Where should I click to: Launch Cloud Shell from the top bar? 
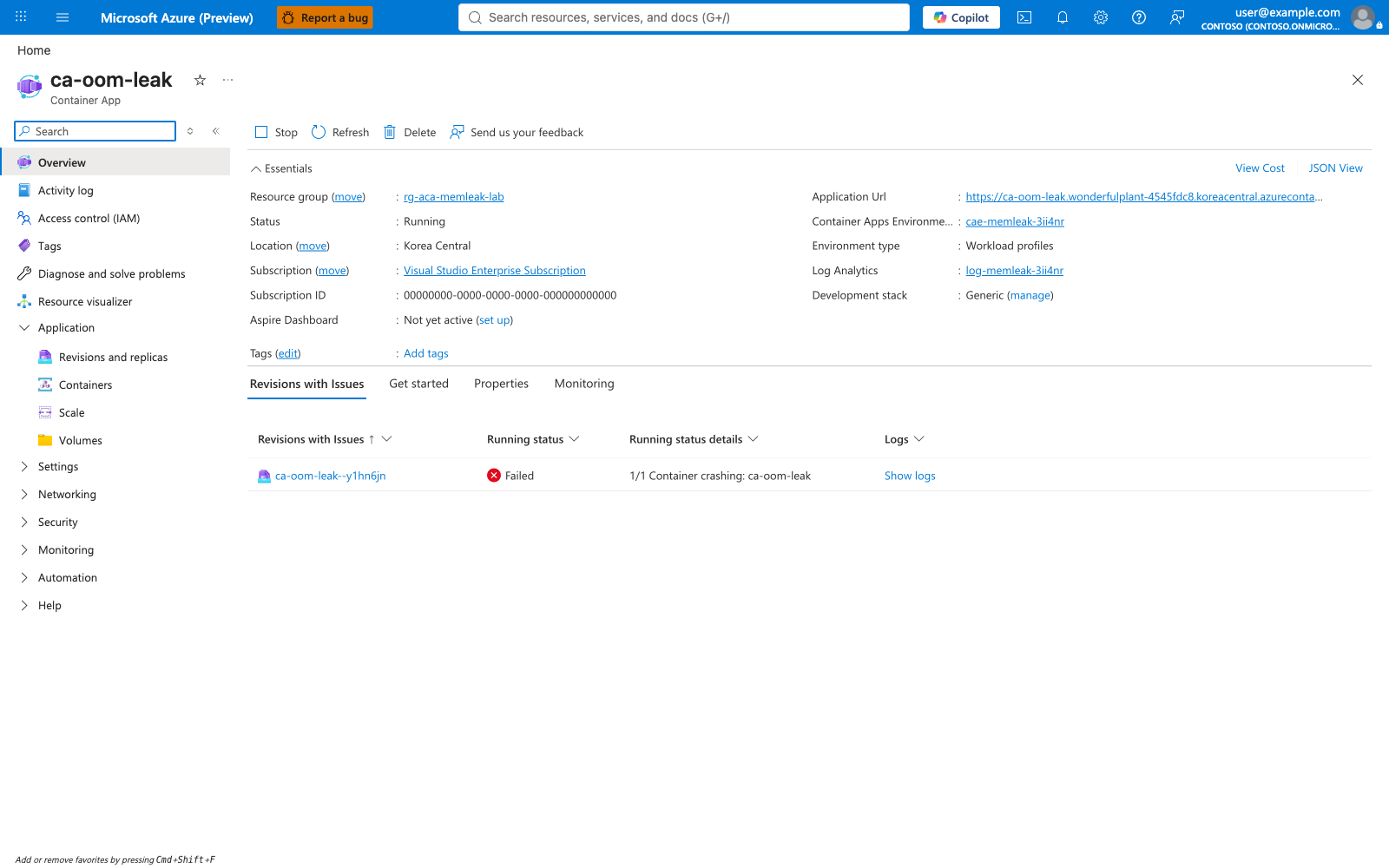pyautogui.click(x=1024, y=17)
